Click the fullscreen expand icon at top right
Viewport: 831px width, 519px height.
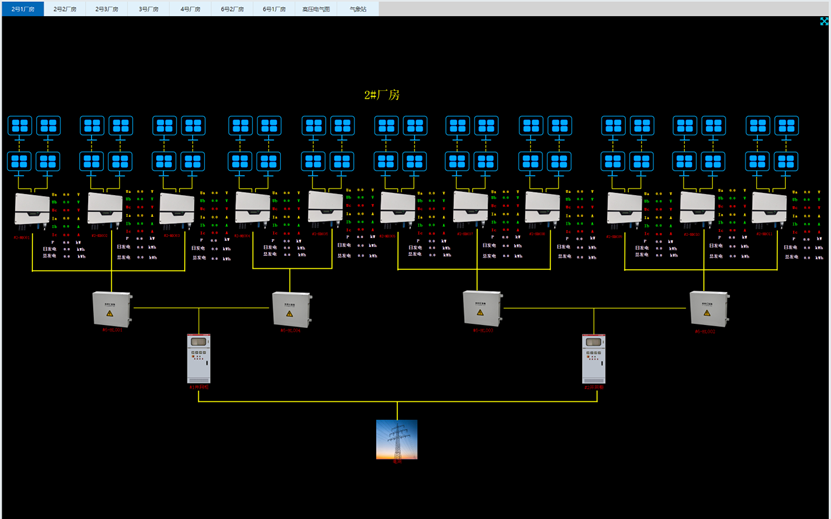coord(824,21)
